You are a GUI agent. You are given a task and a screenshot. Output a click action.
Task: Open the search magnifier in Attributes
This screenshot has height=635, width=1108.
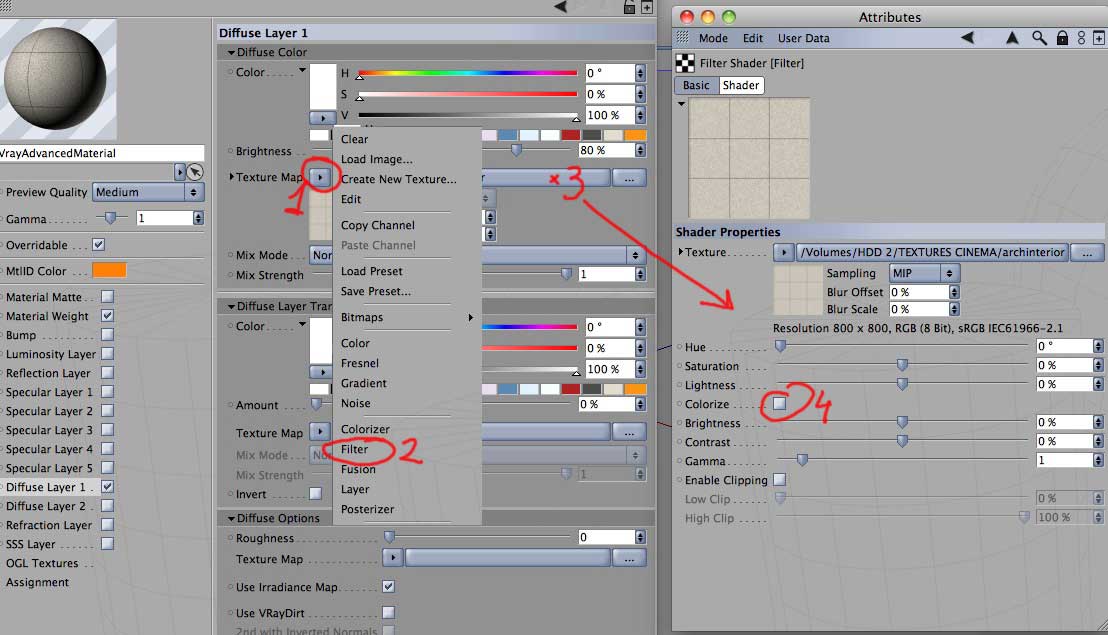click(1039, 37)
